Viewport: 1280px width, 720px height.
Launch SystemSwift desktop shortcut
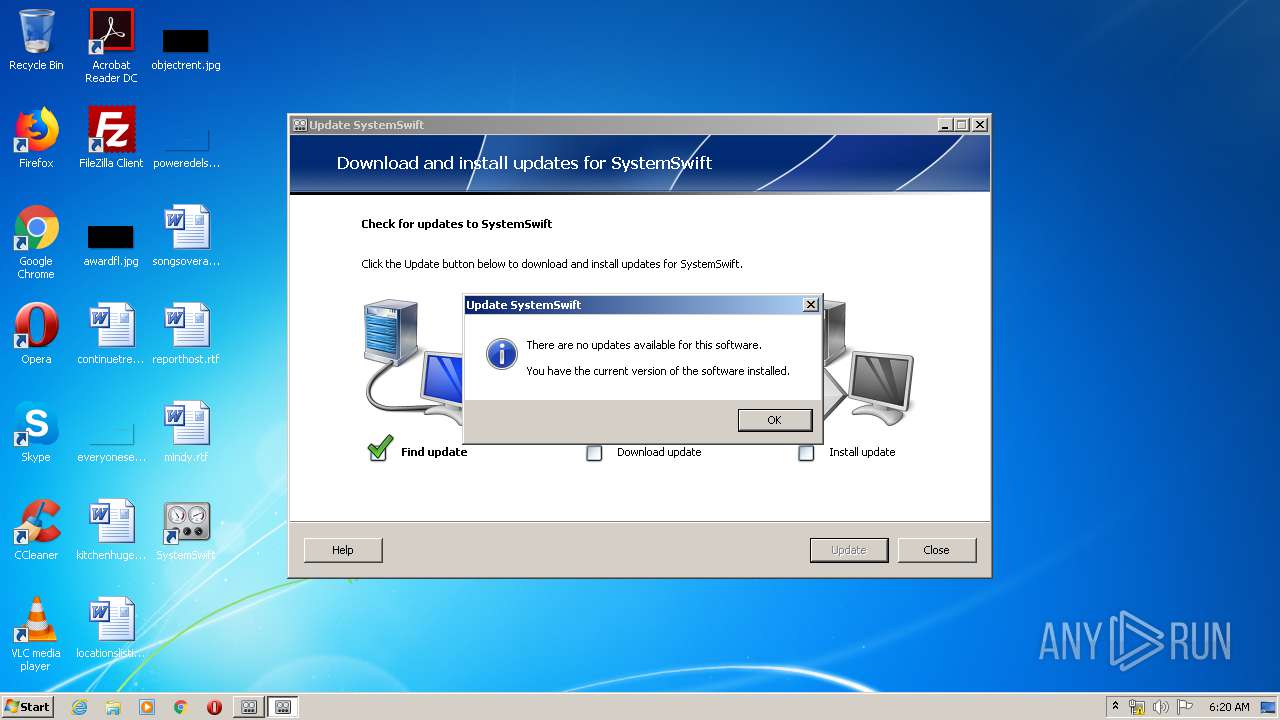(186, 530)
